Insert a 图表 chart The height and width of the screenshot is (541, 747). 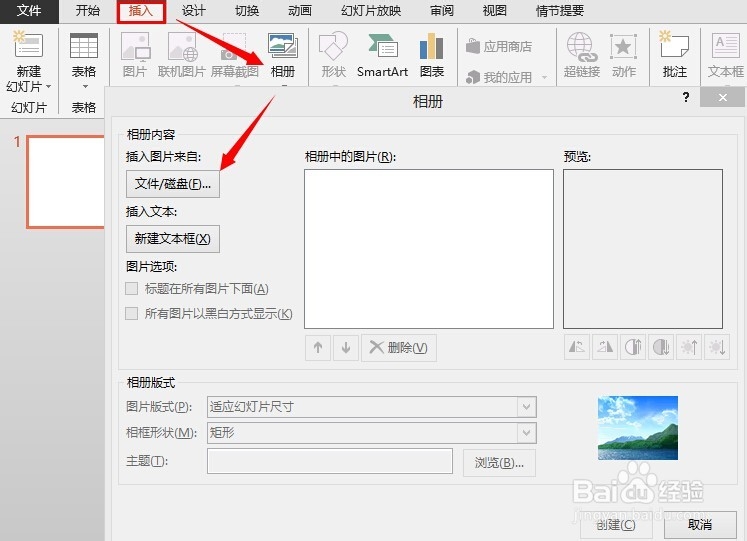tap(432, 55)
